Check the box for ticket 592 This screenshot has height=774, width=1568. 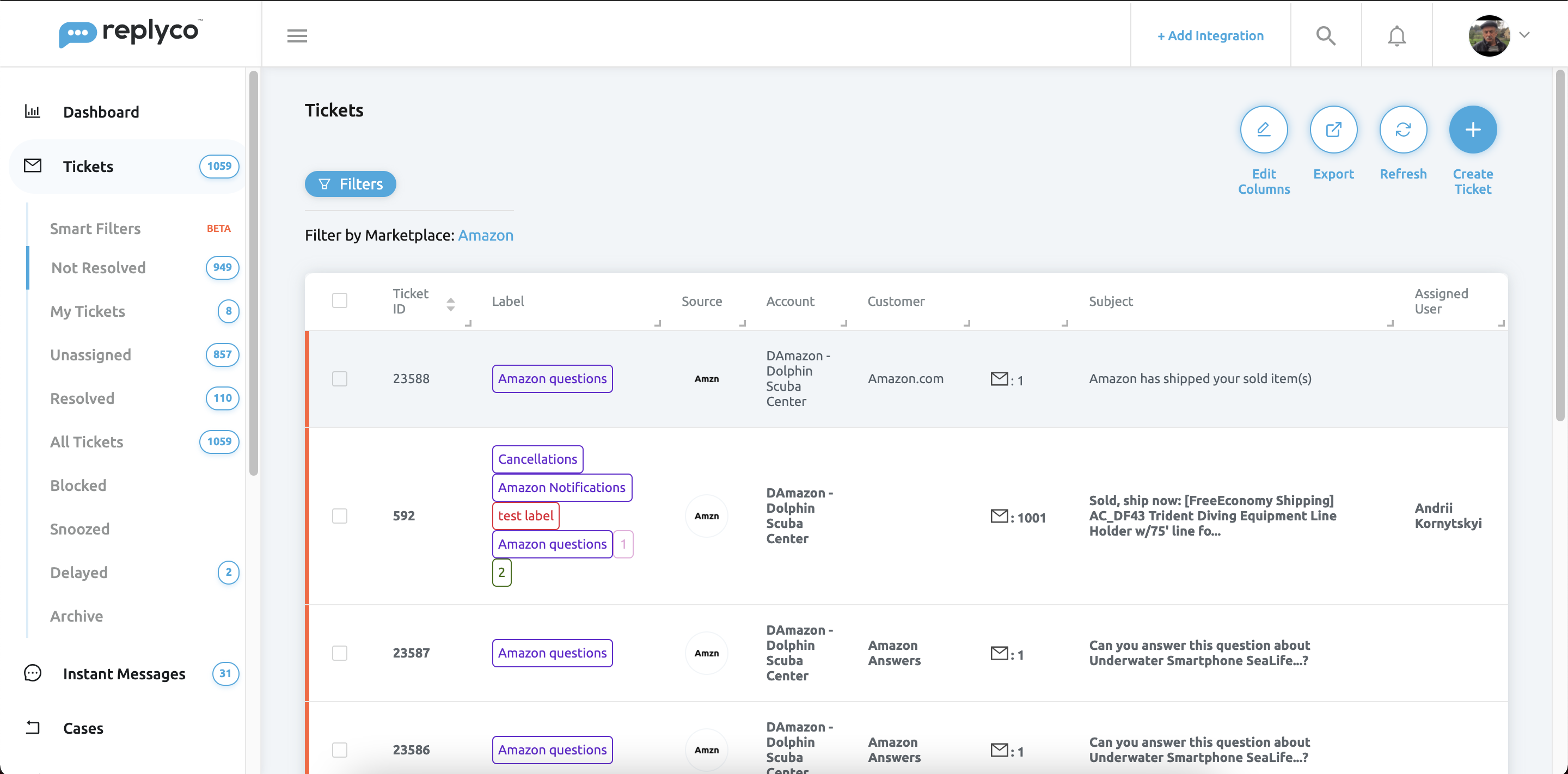(x=340, y=516)
